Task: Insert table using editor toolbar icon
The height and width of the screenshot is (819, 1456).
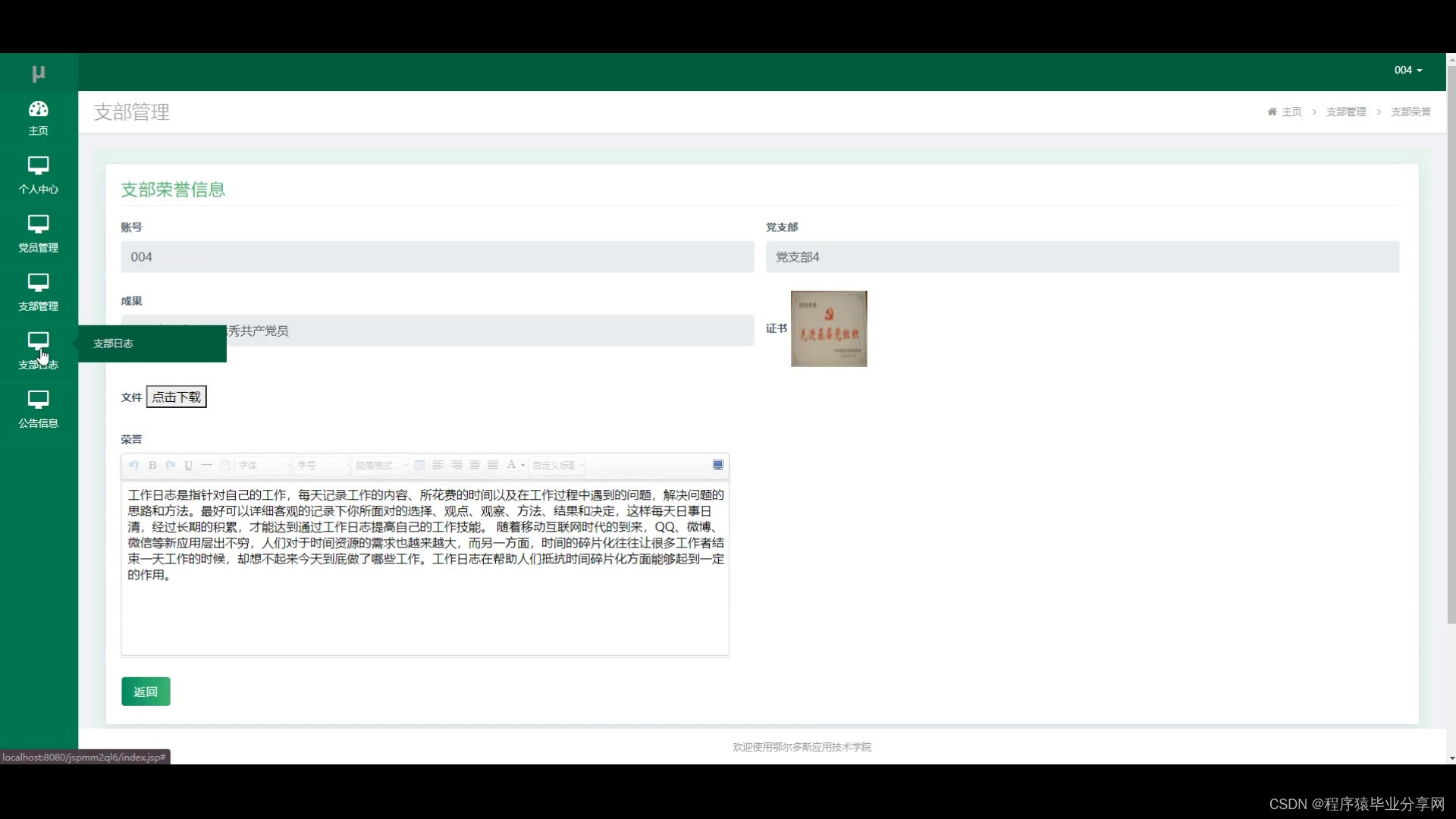Action: point(419,465)
